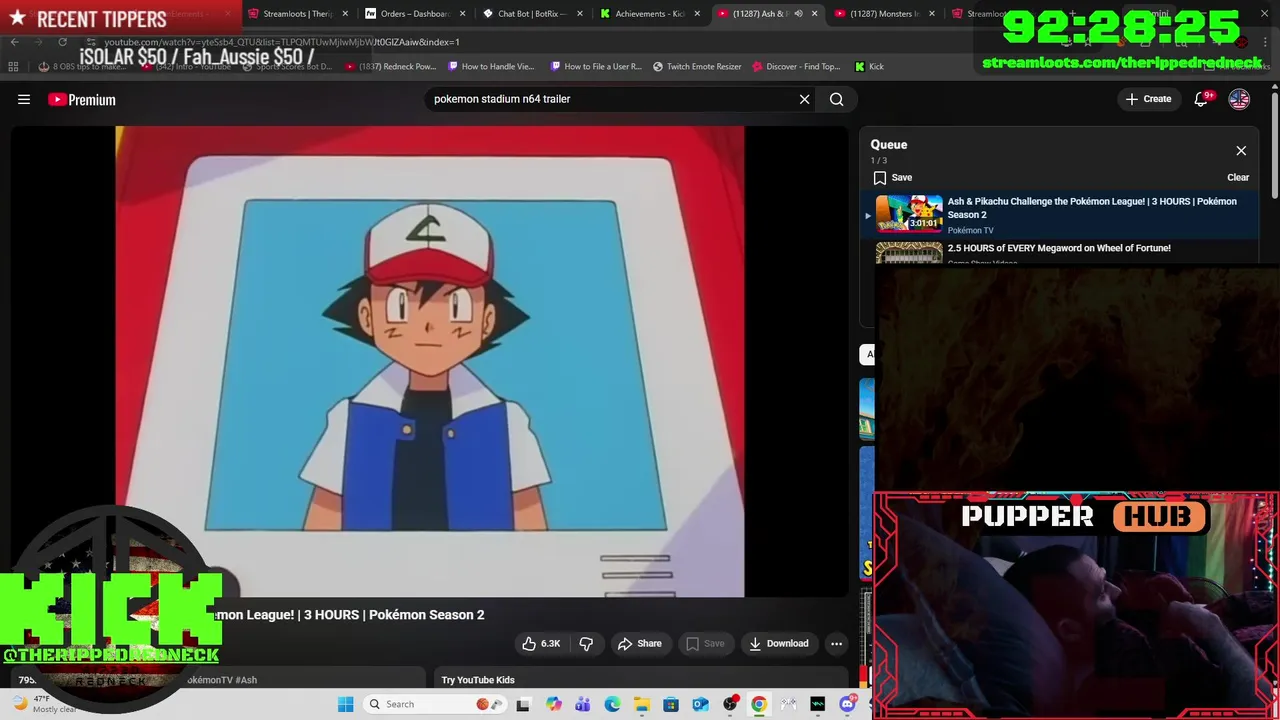Open Microsoft Teams from the taskbar
The width and height of the screenshot is (1280, 720).
pos(583,704)
